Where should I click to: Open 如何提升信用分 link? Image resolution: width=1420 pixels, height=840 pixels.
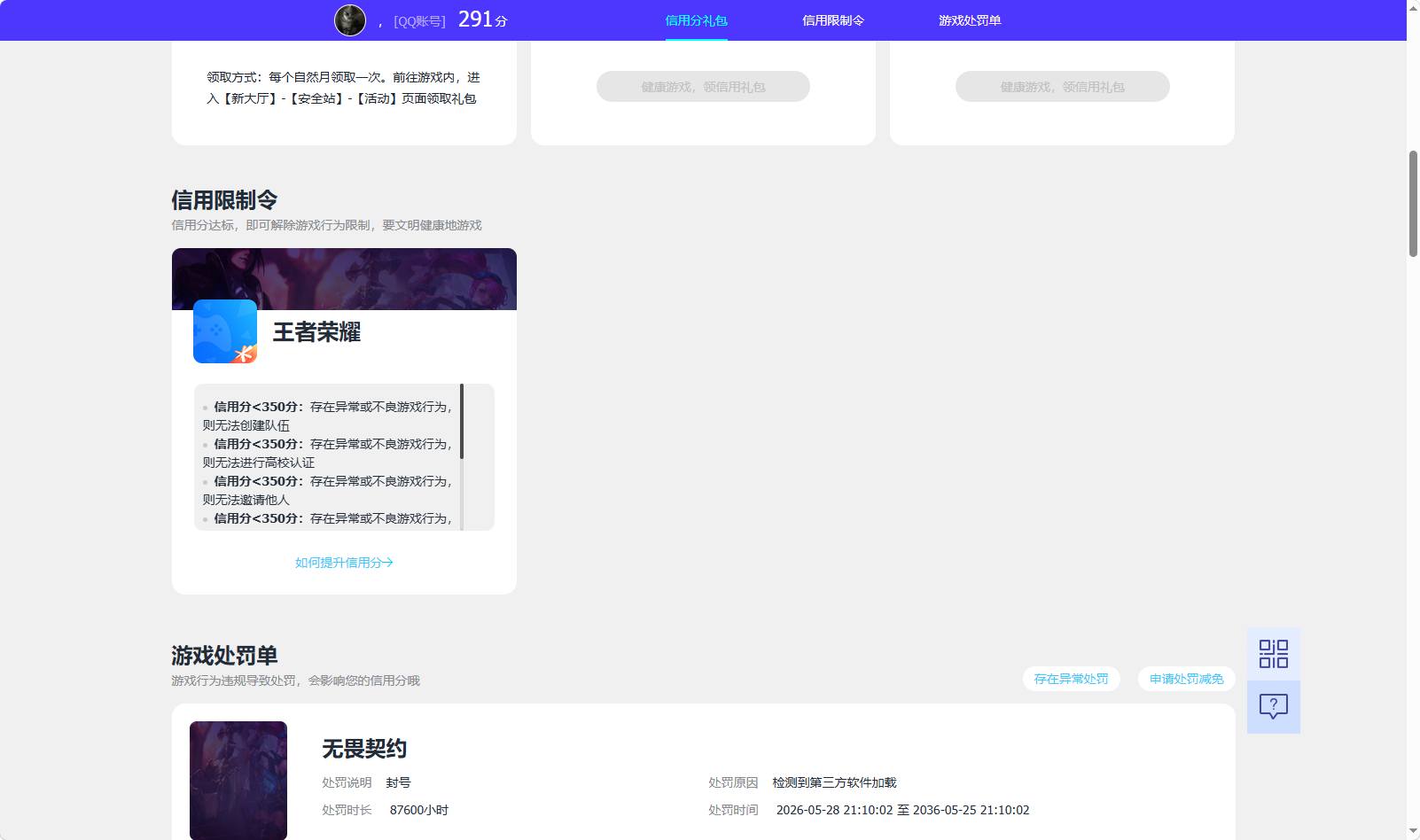(x=344, y=563)
